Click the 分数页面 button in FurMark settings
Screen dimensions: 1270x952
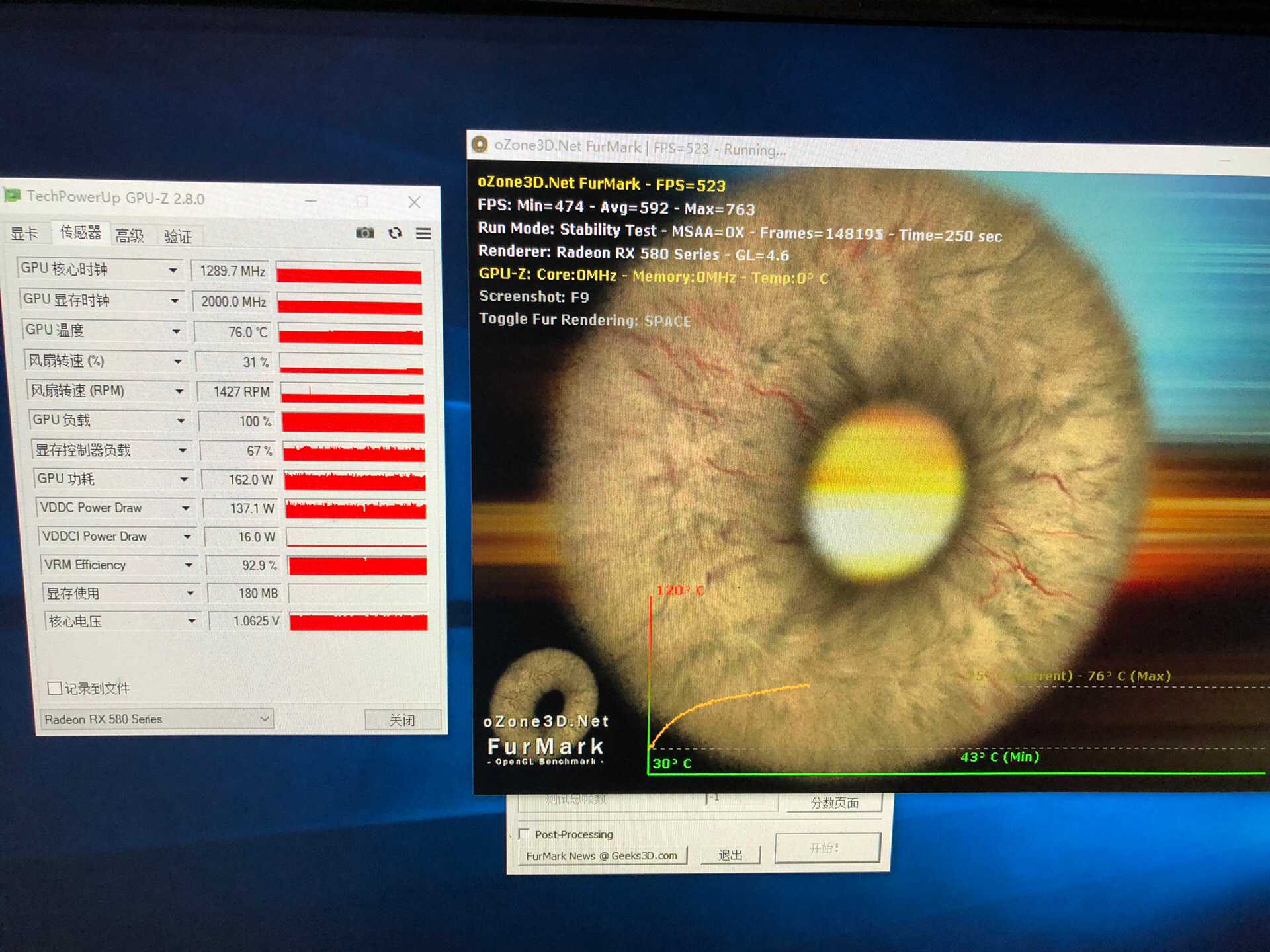(835, 803)
